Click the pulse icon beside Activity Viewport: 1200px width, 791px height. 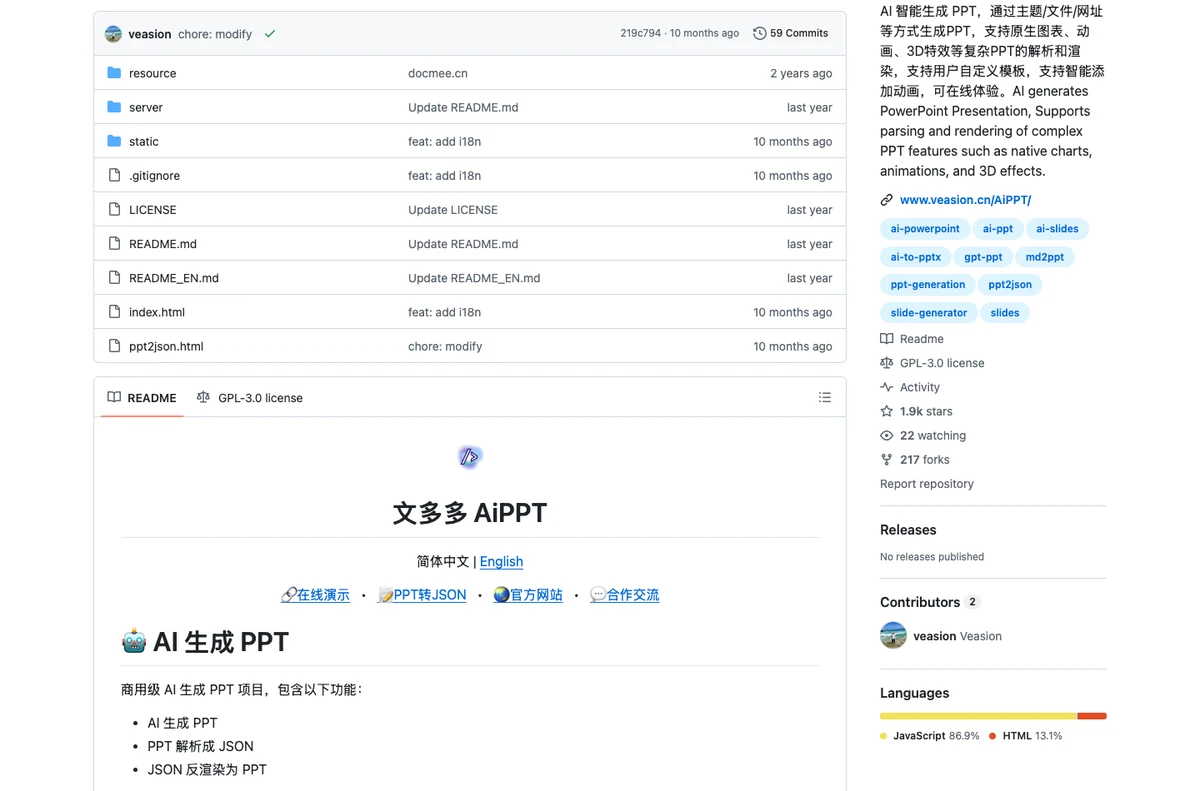[886, 387]
